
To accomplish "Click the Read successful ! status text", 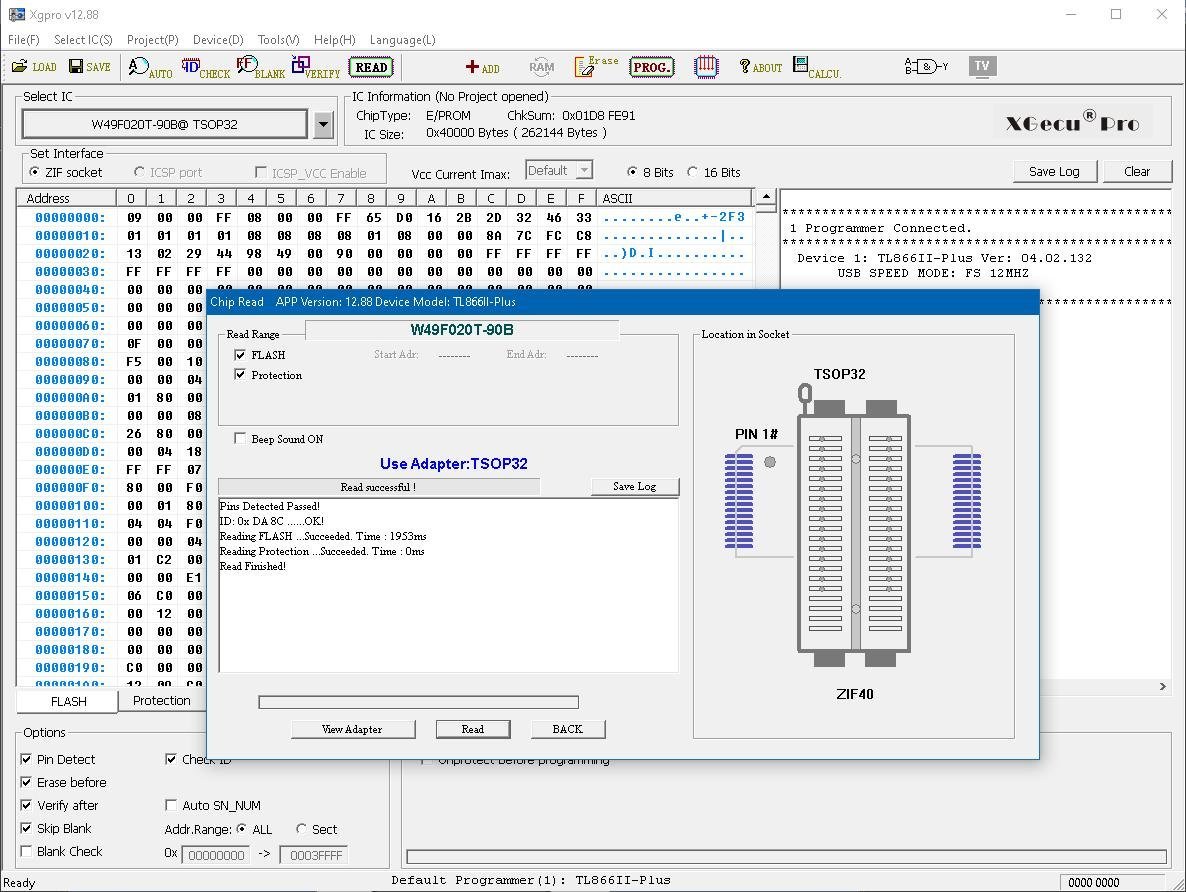I will click(x=378, y=487).
